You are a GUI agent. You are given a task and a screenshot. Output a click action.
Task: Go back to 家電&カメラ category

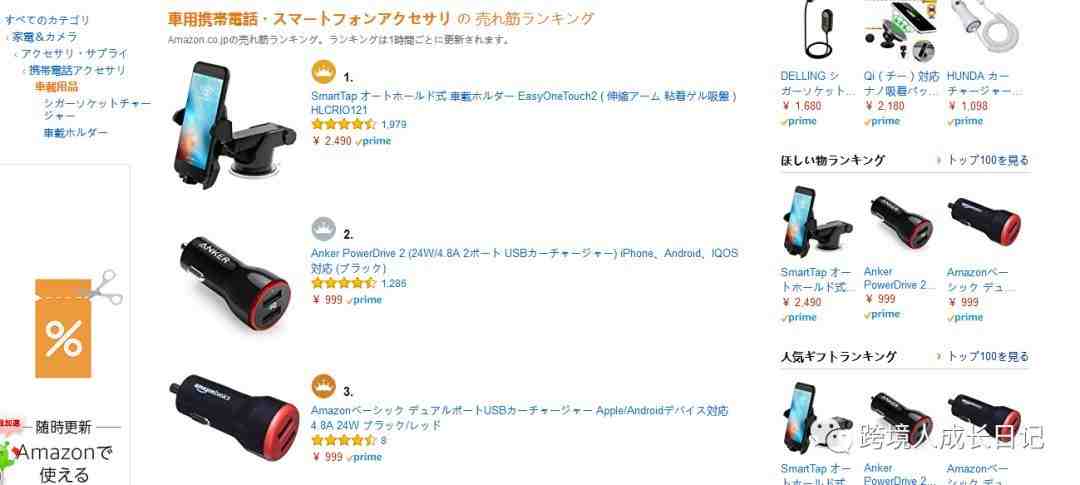pos(44,37)
